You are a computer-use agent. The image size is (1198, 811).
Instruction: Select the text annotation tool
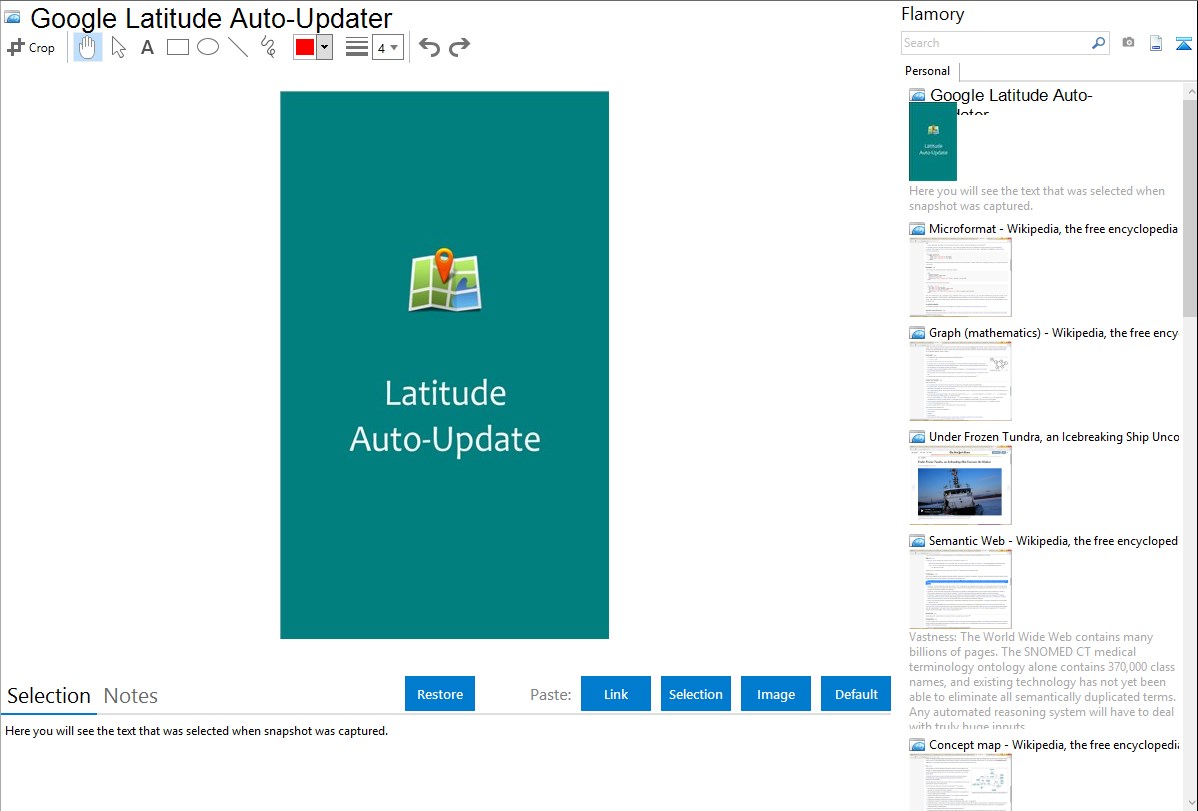point(147,47)
